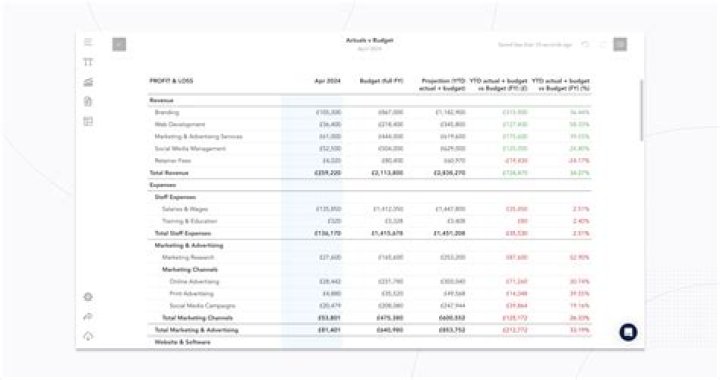Click Total Staff Expenses Apr 2024 value
The height and width of the screenshot is (380, 720).
(x=327, y=233)
